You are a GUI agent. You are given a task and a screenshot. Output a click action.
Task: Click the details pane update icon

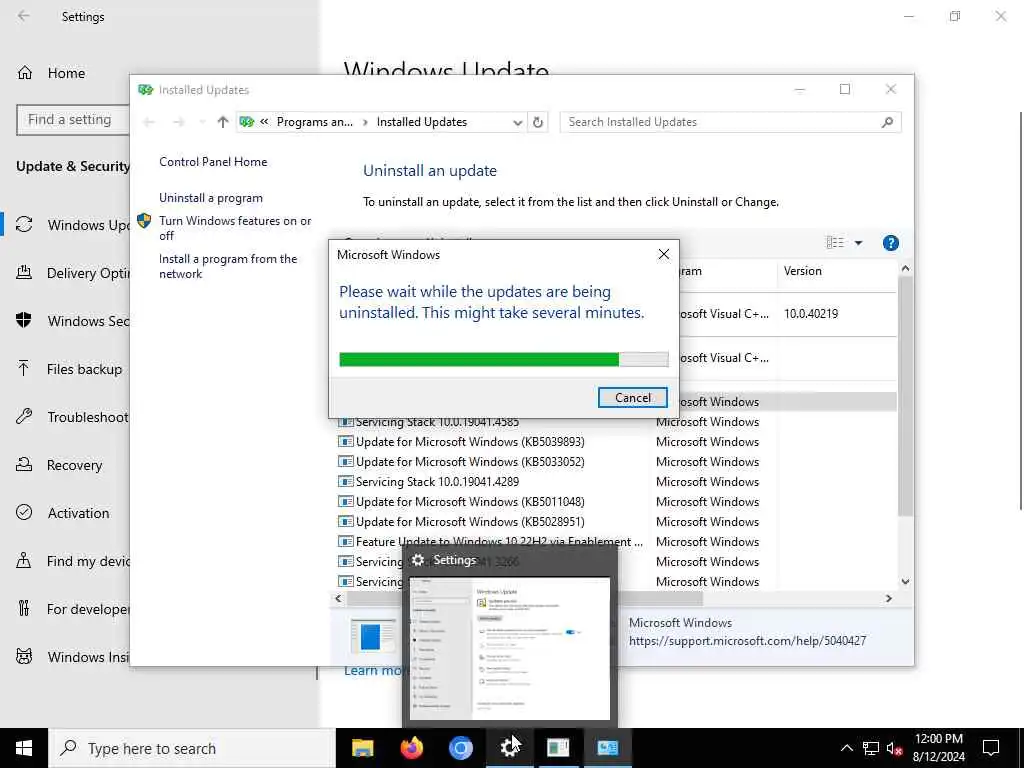click(373, 636)
